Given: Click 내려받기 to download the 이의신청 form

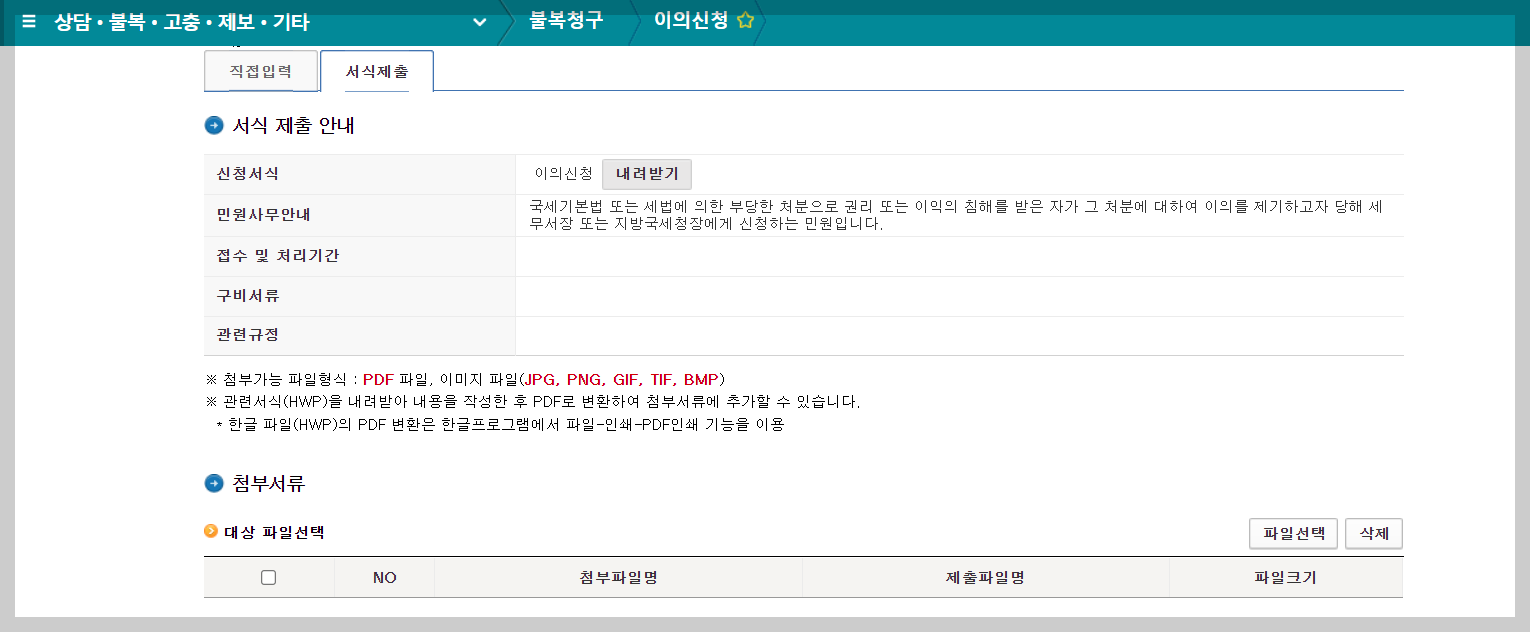Looking at the screenshot, I should click(647, 174).
